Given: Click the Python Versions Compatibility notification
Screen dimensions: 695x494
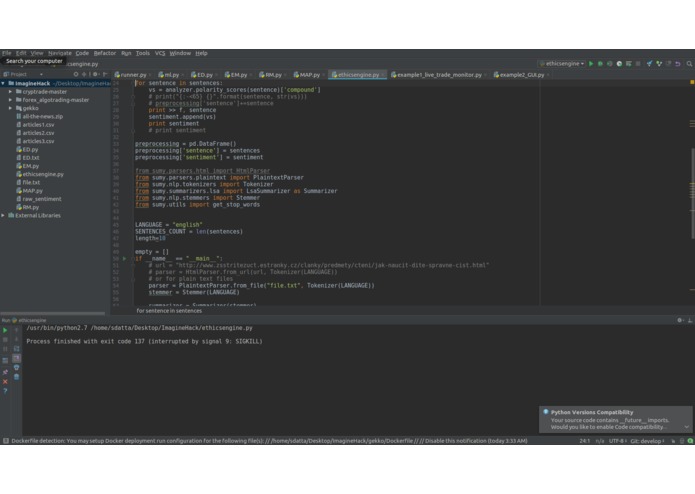Looking at the screenshot, I should coord(615,419).
